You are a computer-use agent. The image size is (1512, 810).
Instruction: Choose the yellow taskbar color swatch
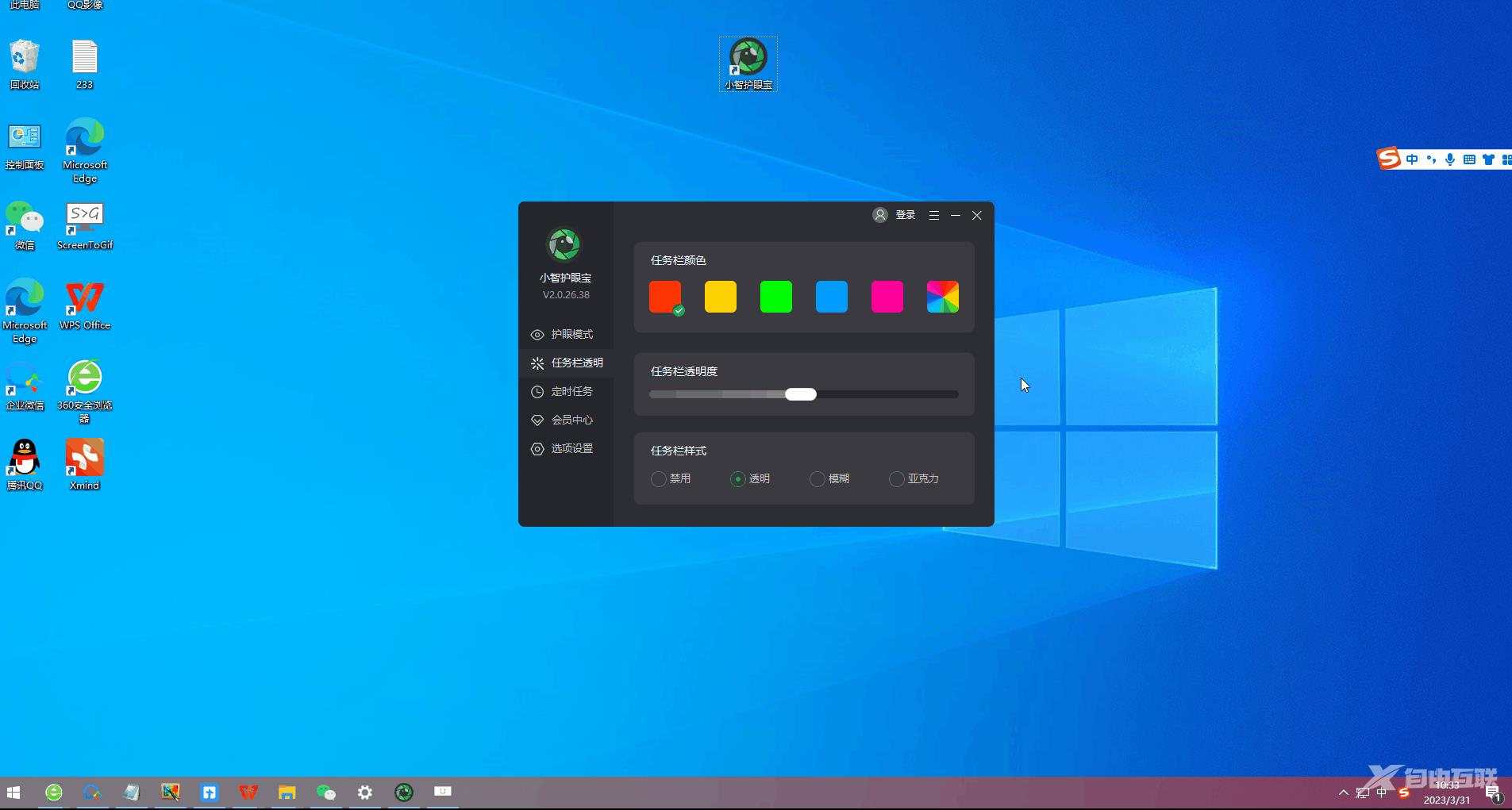click(721, 297)
